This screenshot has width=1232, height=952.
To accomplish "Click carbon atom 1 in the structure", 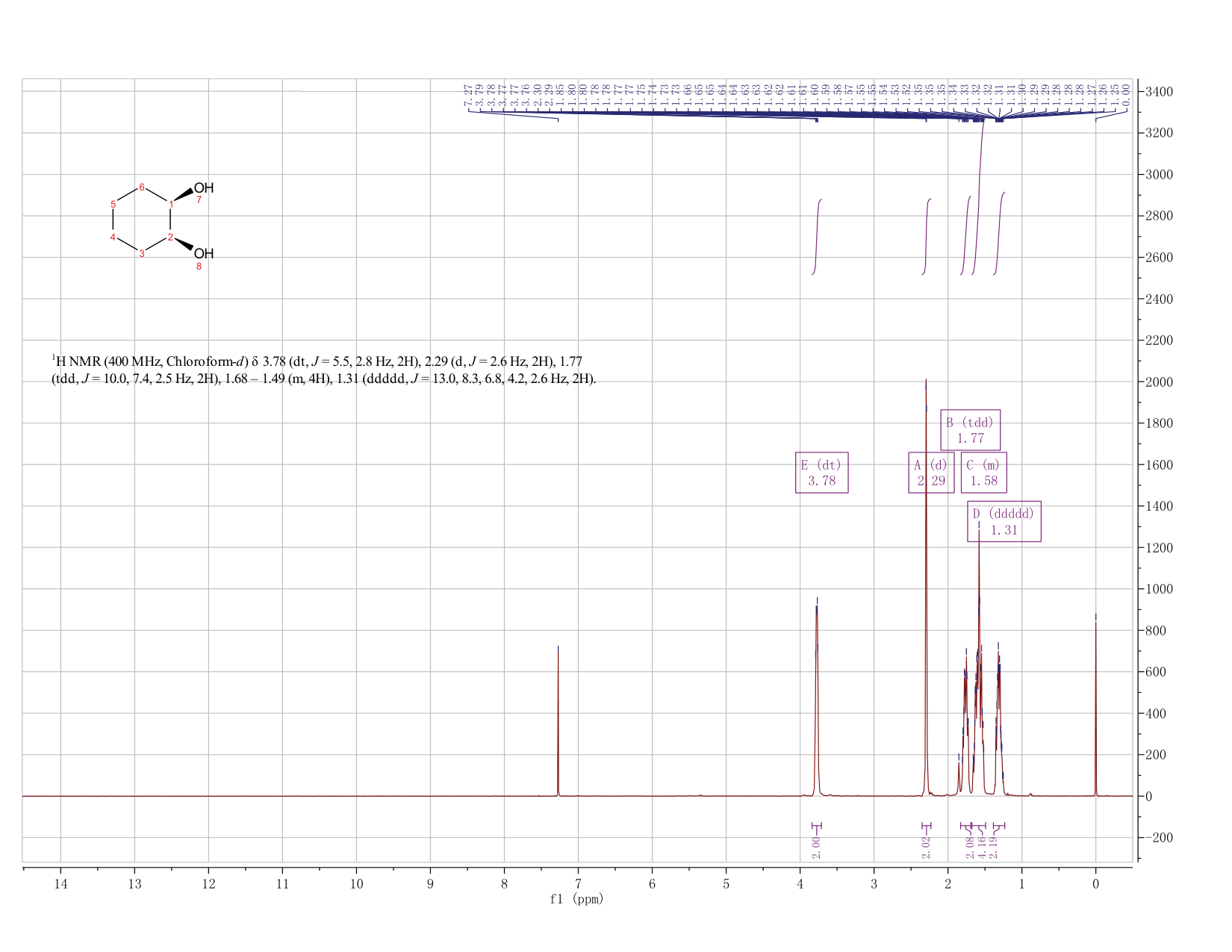I will (x=171, y=205).
